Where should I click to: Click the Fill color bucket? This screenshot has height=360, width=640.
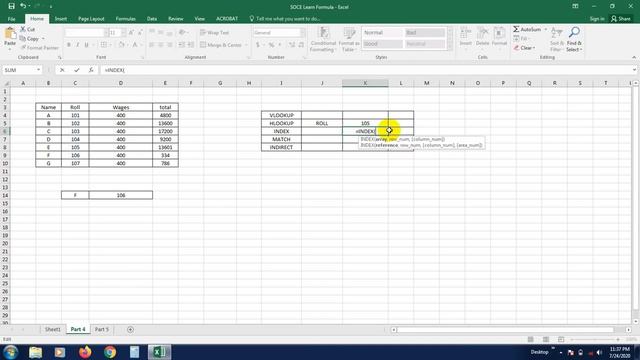click(x=121, y=45)
